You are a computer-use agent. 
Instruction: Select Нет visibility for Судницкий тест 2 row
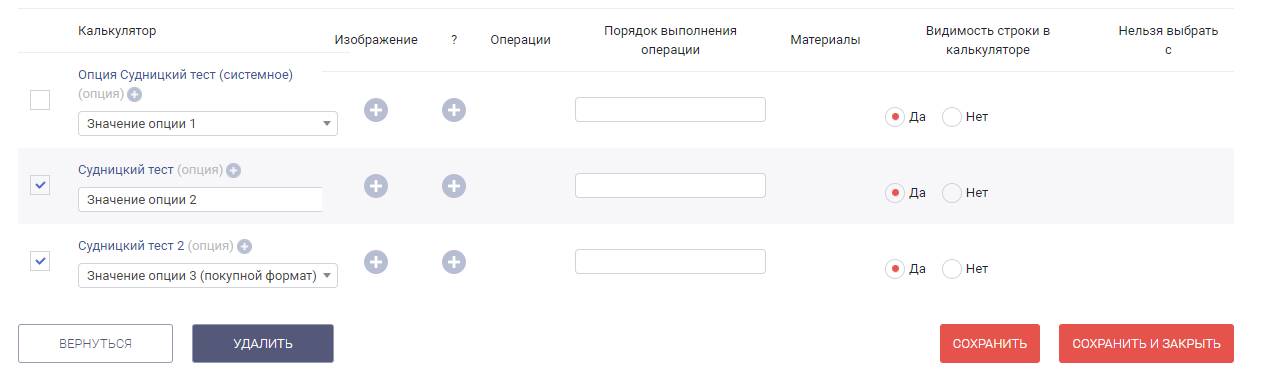(952, 269)
